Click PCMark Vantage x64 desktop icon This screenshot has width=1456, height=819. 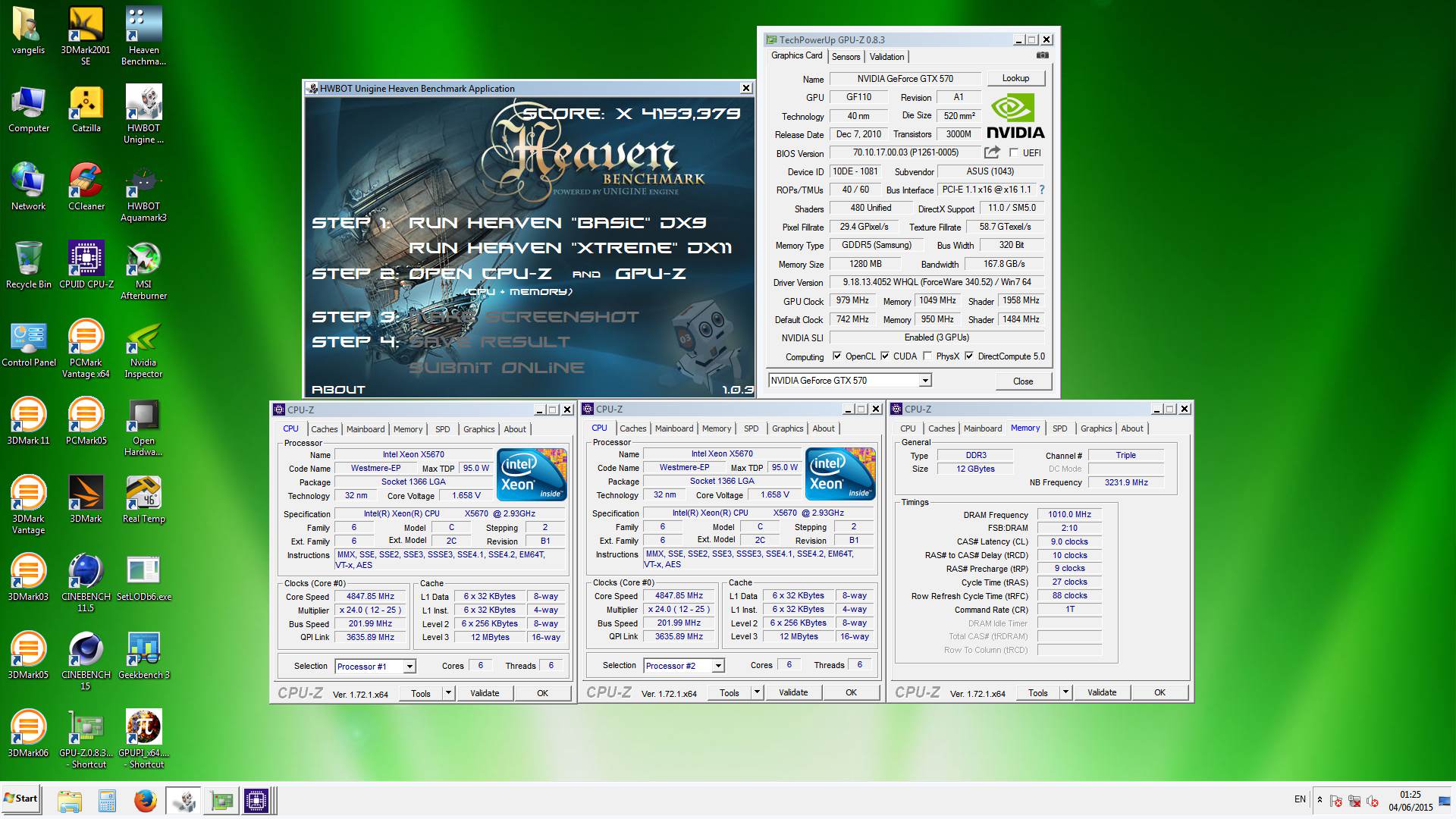pos(86,349)
